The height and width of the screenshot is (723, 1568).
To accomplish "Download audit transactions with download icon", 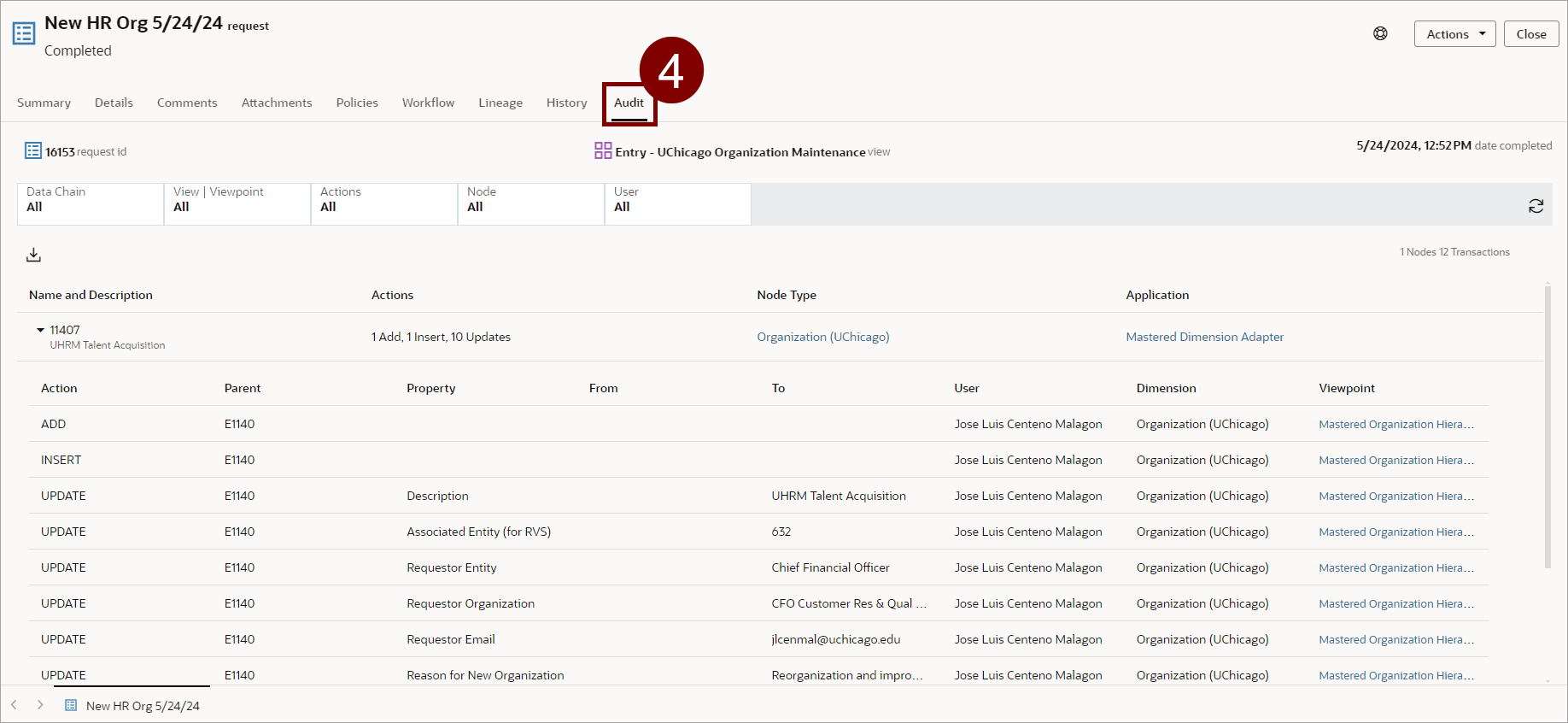I will (33, 255).
